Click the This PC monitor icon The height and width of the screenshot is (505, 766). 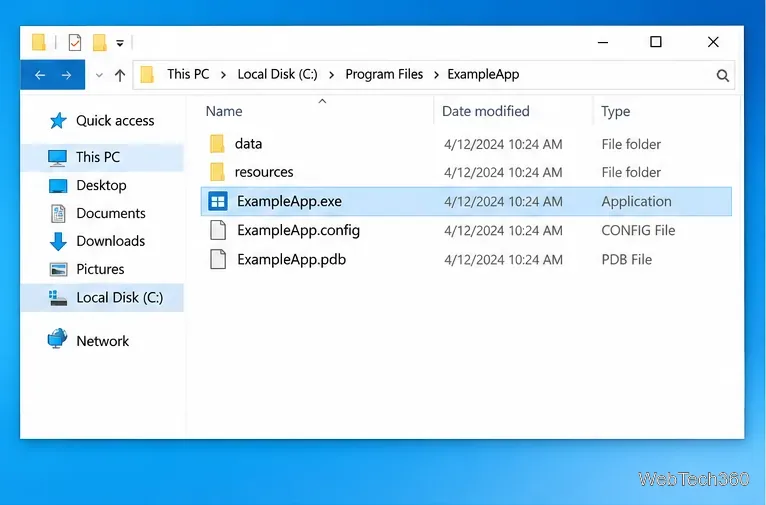point(57,158)
